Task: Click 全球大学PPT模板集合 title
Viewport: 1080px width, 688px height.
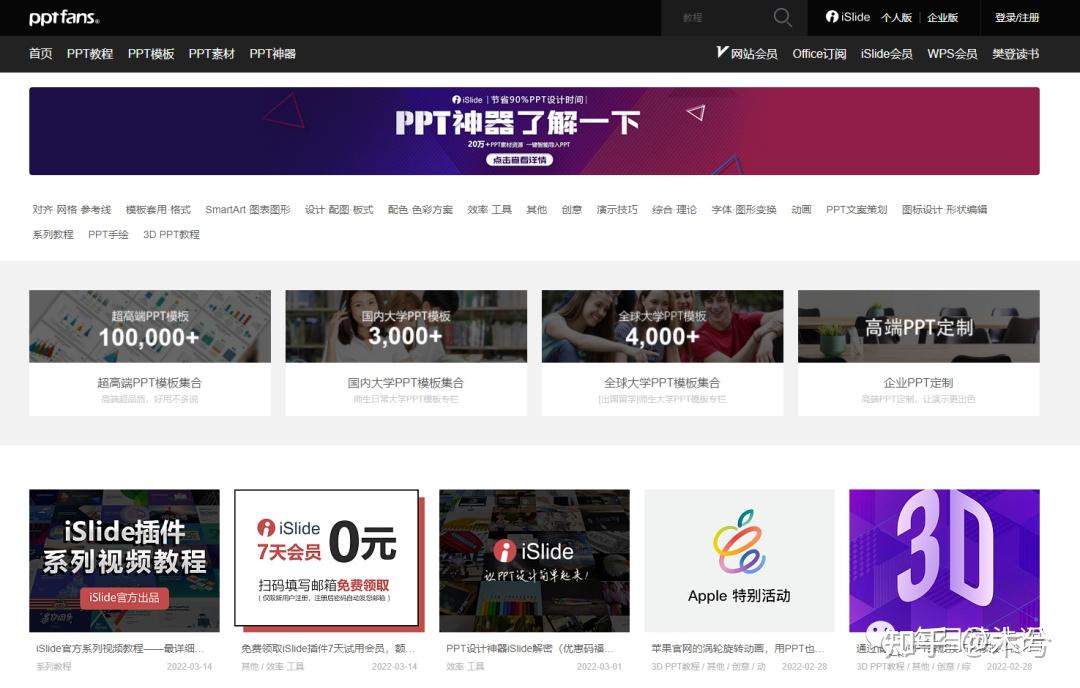Action: pyautogui.click(x=662, y=383)
